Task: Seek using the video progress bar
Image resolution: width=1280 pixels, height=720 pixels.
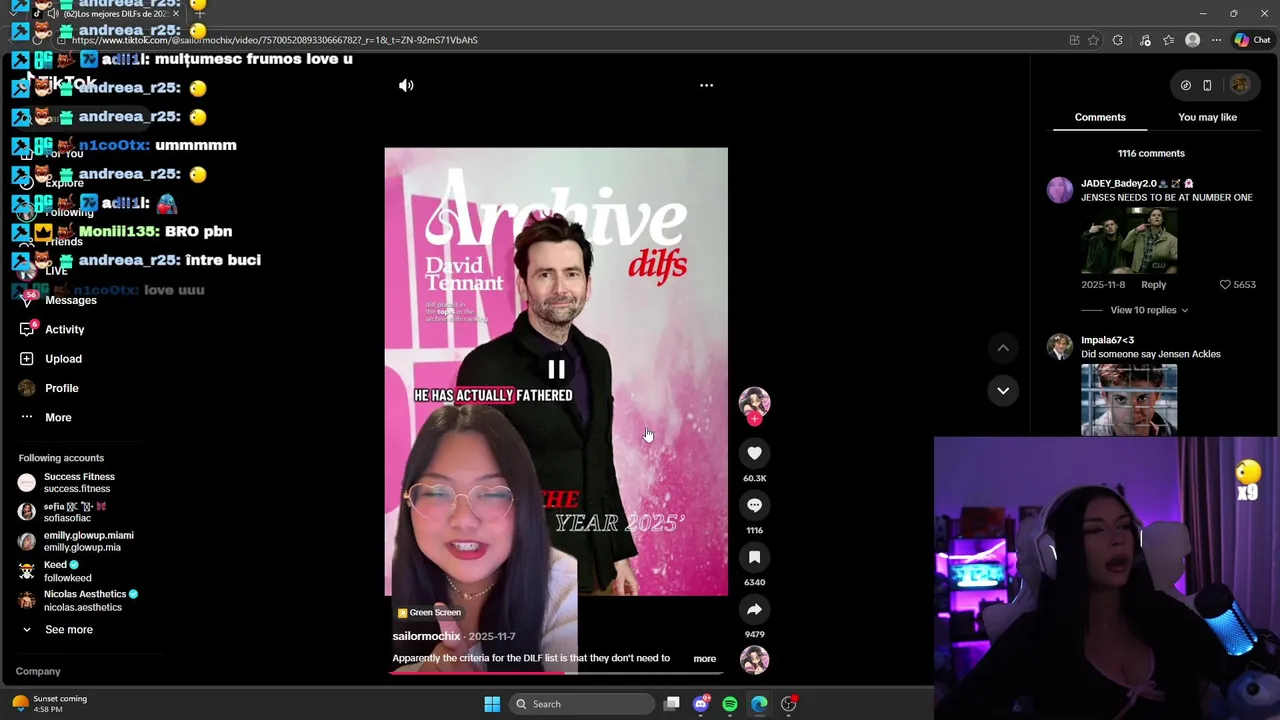Action: 556,672
